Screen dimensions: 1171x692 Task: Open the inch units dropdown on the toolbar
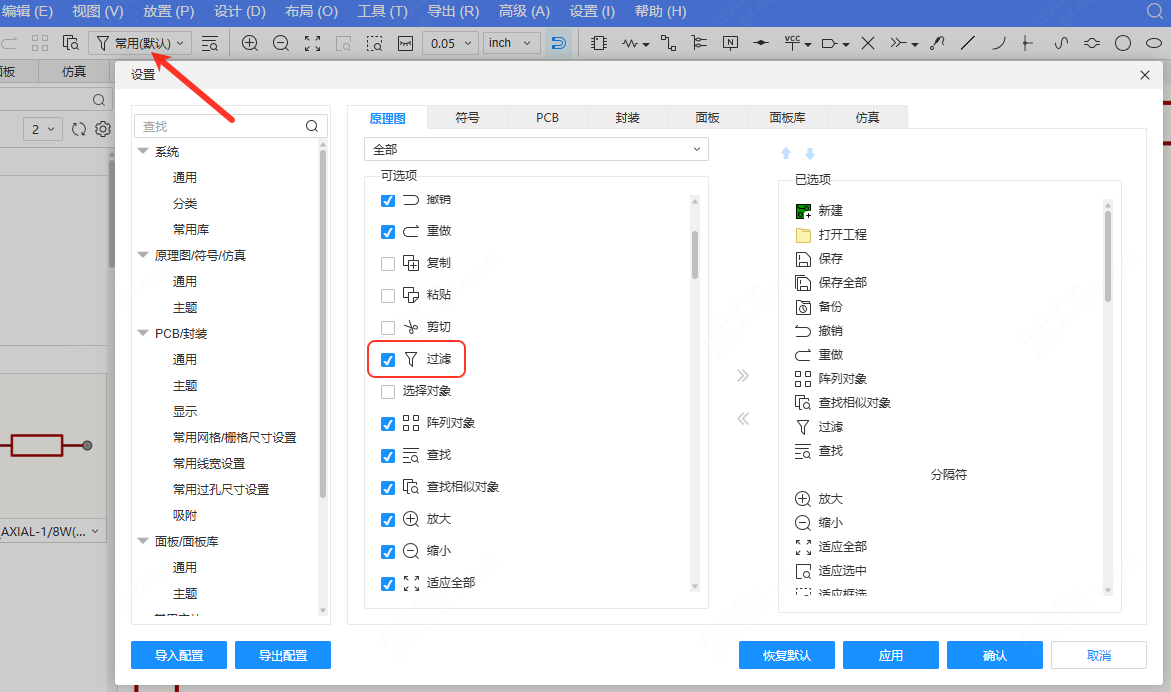511,43
